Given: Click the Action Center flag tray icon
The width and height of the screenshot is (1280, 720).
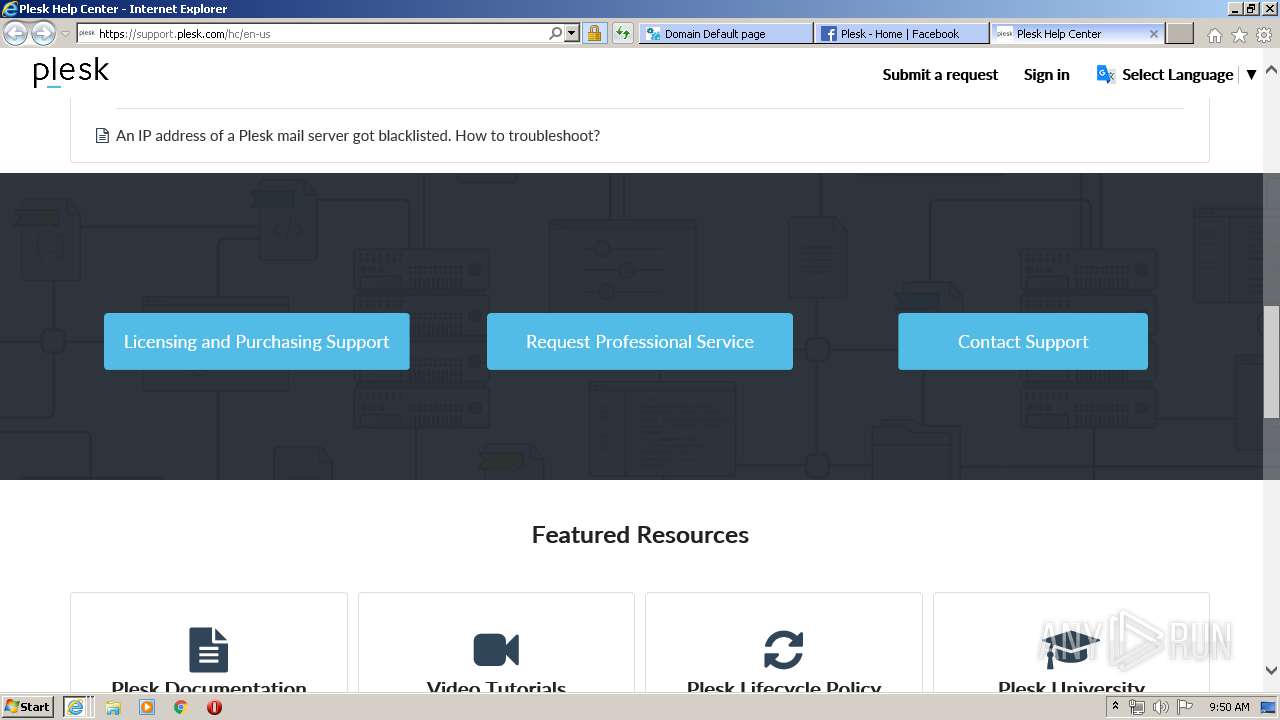Looking at the screenshot, I should pyautogui.click(x=1186, y=707).
